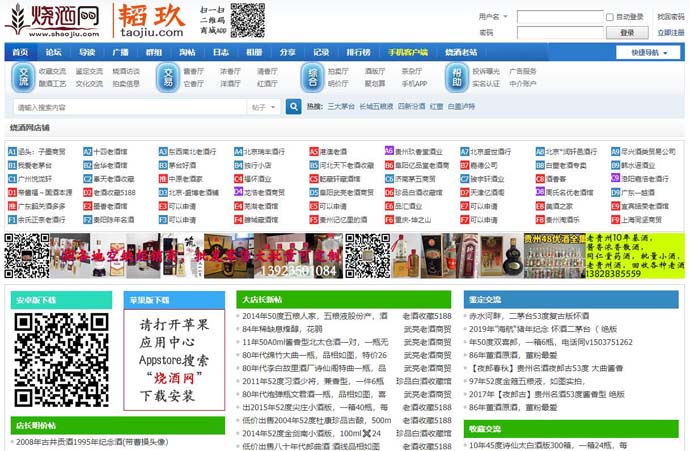Open post 赤水河畔，二茅台53度
The width and height of the screenshot is (690, 451).
pyautogui.click(x=529, y=316)
